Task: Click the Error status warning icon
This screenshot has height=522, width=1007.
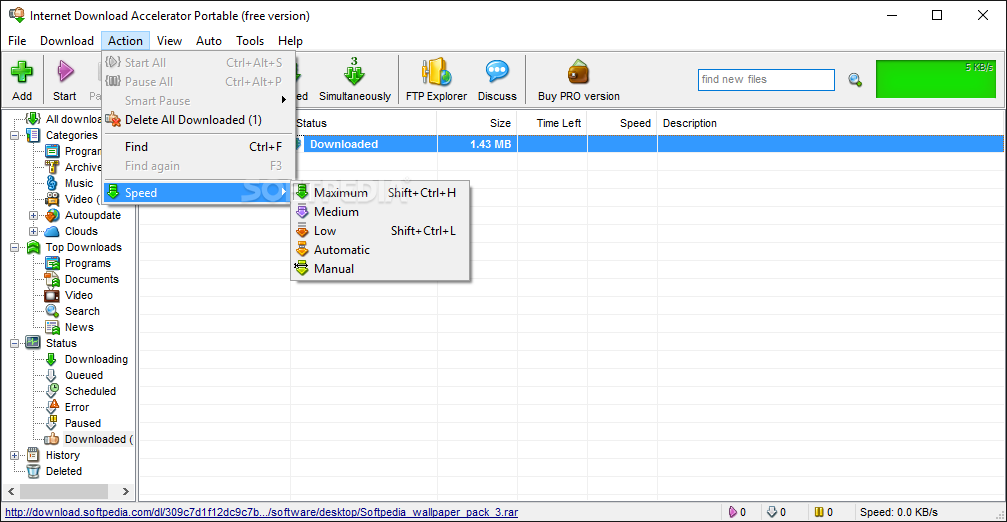Action: pos(53,407)
